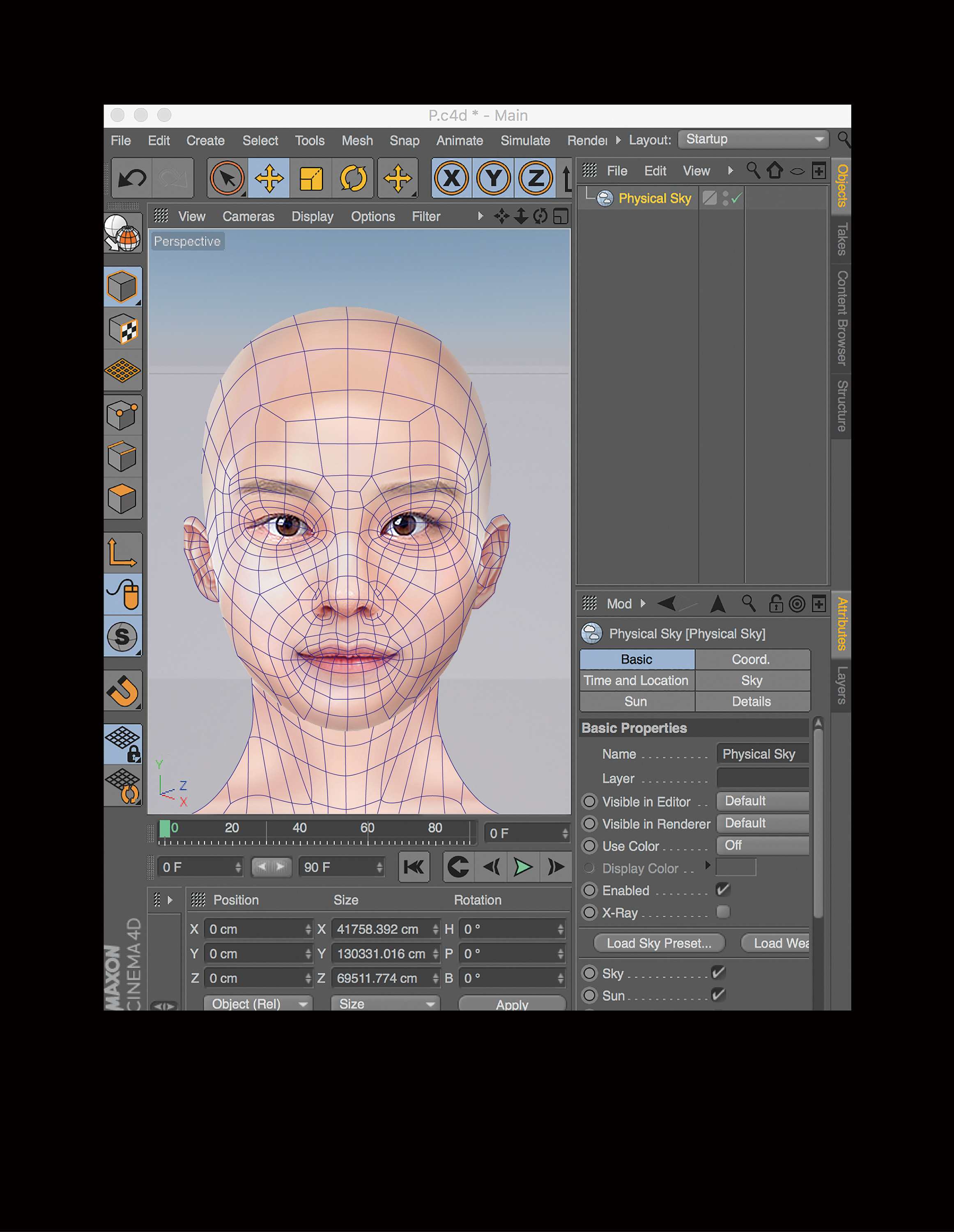Screen dimensions: 954x1232
Task: Open the File menu
Action: tap(121, 140)
